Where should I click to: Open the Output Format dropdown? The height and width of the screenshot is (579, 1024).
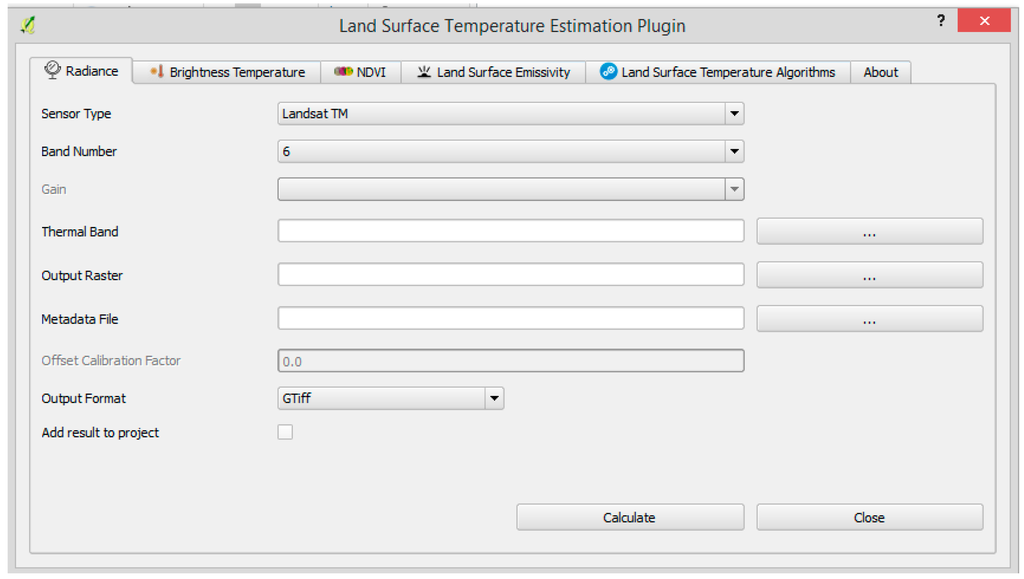click(x=494, y=398)
